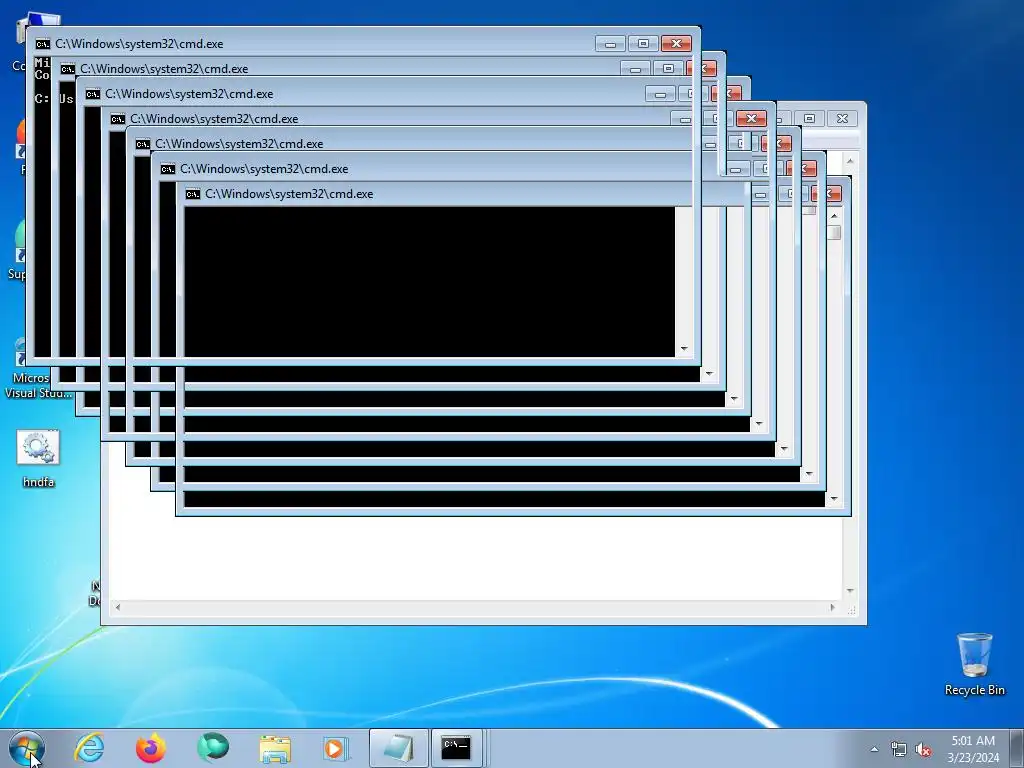Open the green globe browser taskbar icon
This screenshot has height=768, width=1024.
213,748
